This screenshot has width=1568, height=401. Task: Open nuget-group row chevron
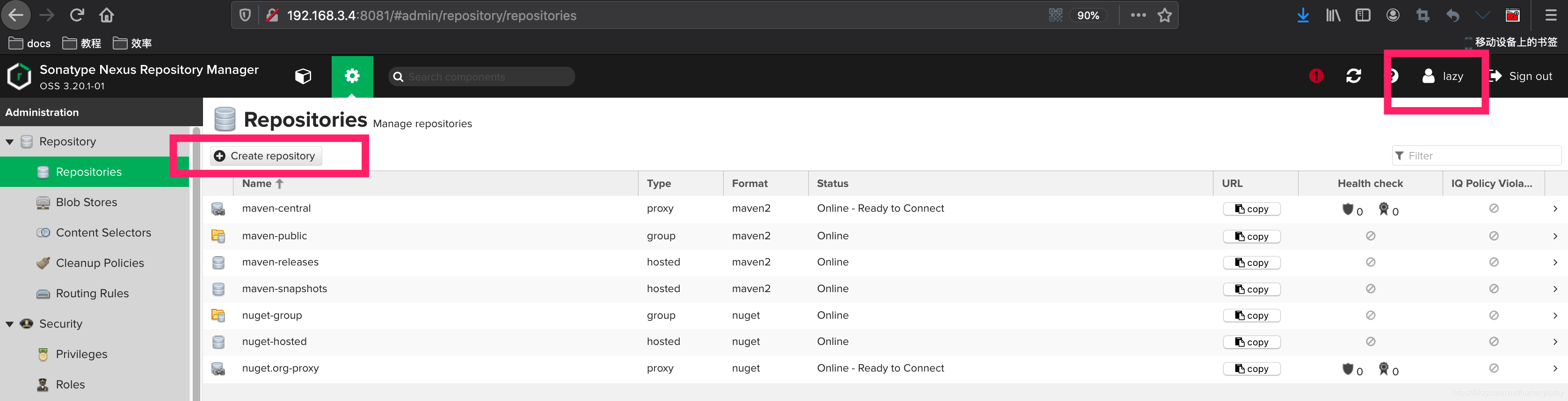pyautogui.click(x=1555, y=316)
